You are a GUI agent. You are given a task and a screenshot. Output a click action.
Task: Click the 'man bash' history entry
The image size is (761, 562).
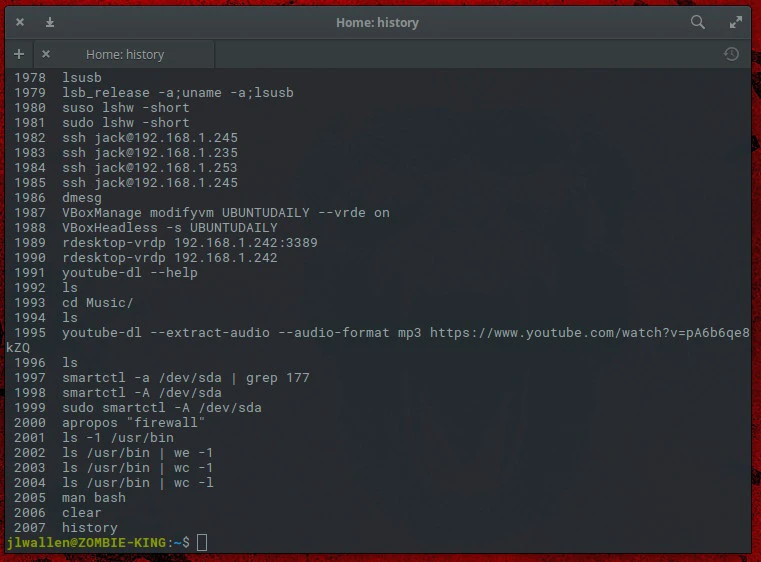94,498
